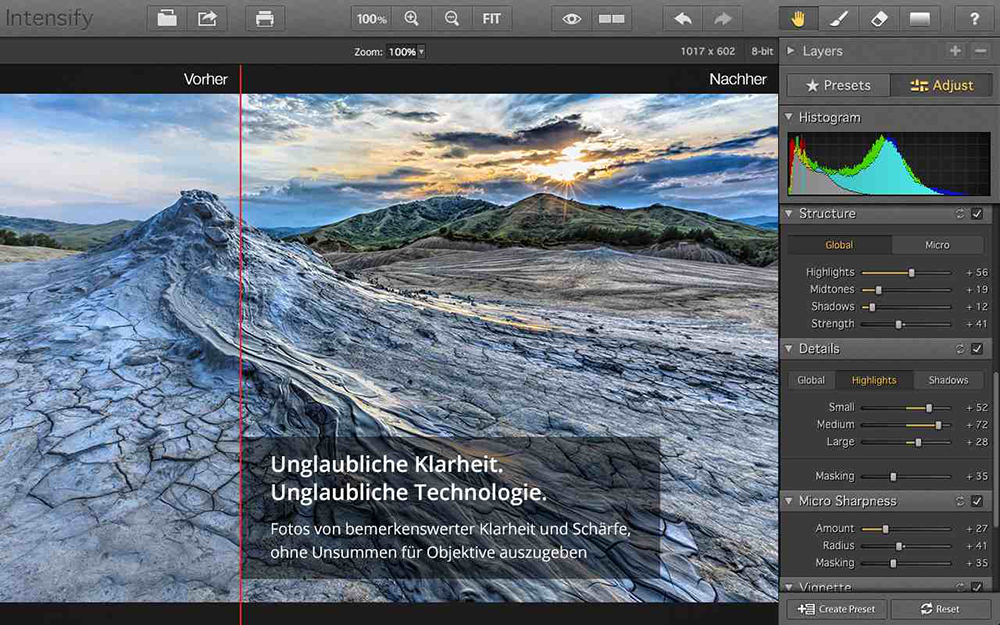Open an image file with the folder icon
This screenshot has width=1000, height=625.
coord(167,18)
